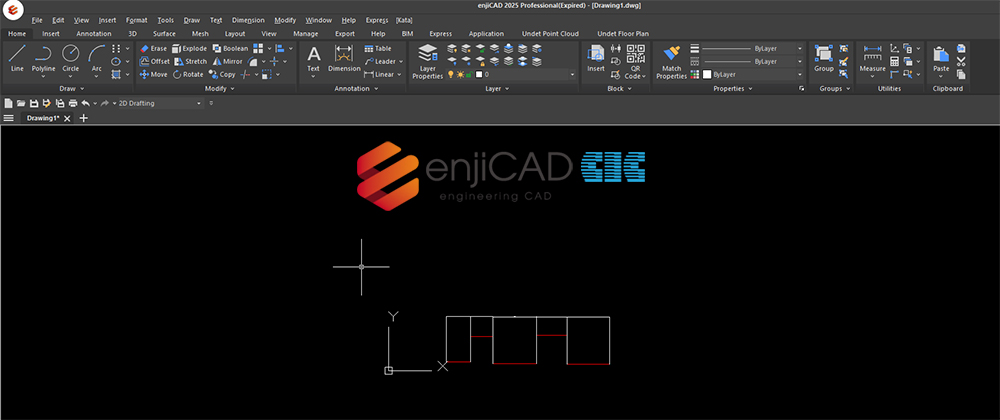Switch to Undet Point Cloud tab
The height and width of the screenshot is (420, 1000).
click(550, 34)
